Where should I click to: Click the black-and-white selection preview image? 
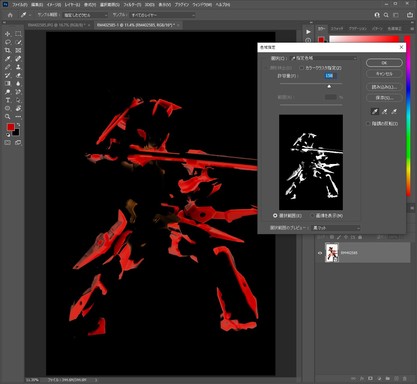[x=311, y=162]
